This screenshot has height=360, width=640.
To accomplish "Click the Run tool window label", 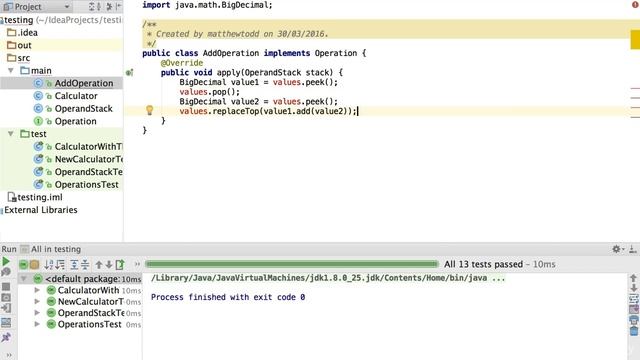I will pos(9,249).
